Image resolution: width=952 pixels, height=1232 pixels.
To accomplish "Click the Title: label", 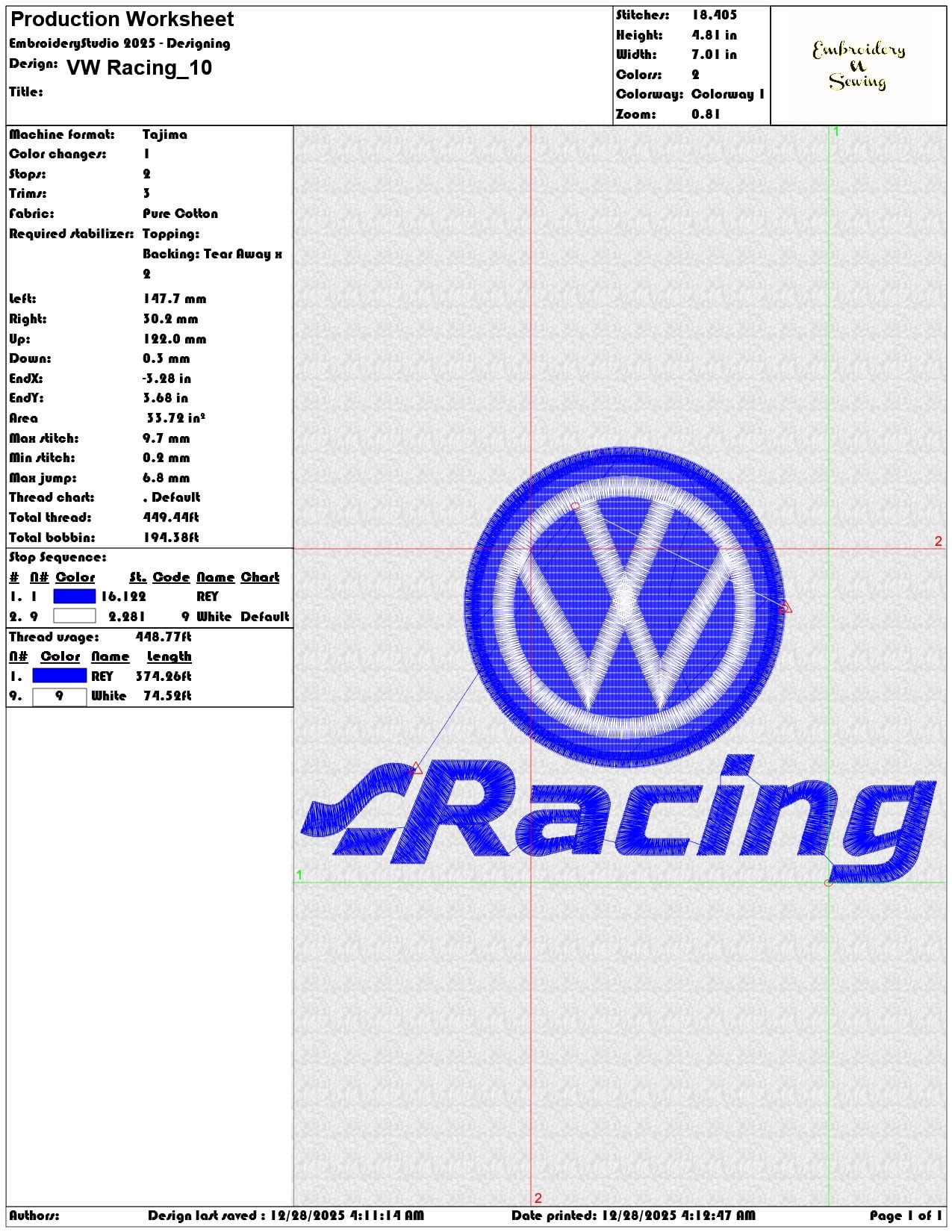I will point(26,92).
